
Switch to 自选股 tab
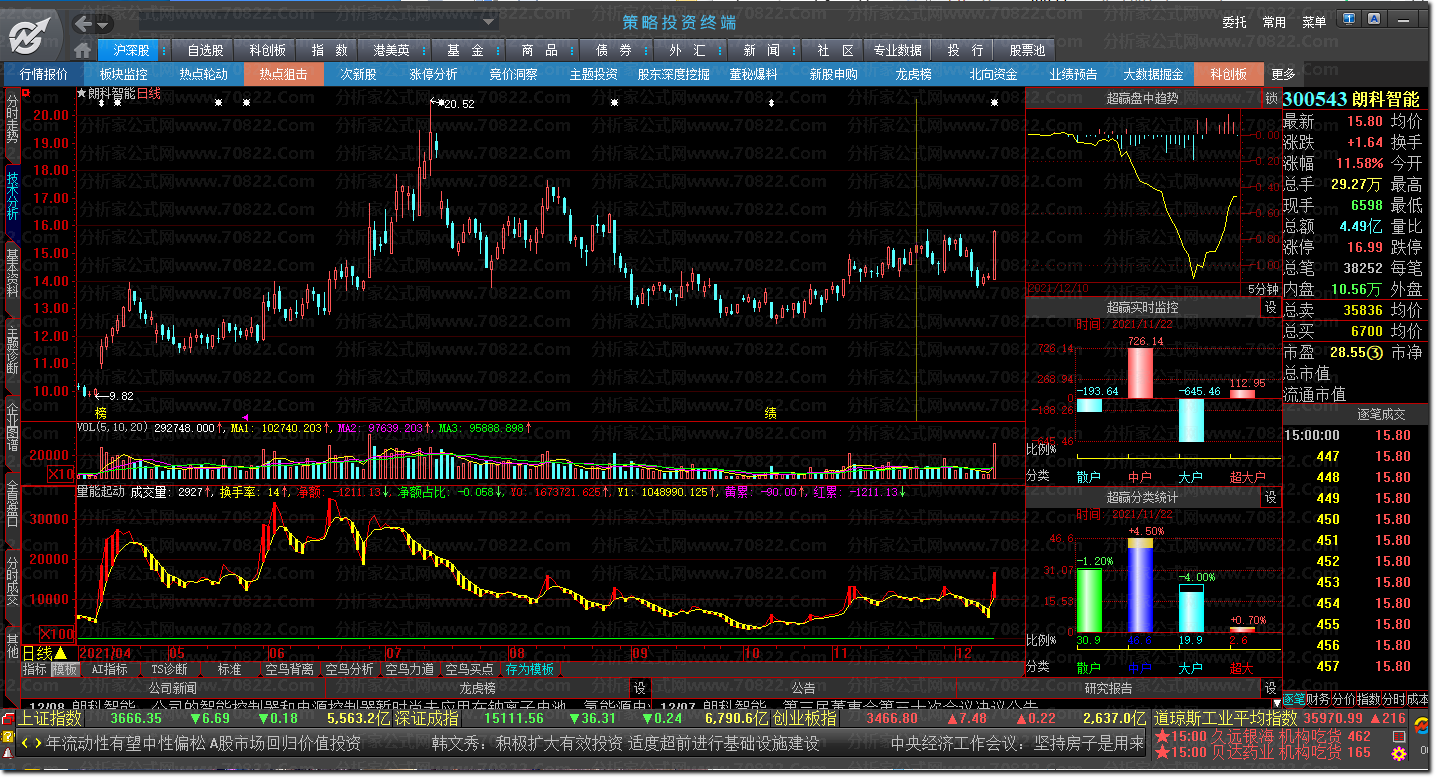205,50
